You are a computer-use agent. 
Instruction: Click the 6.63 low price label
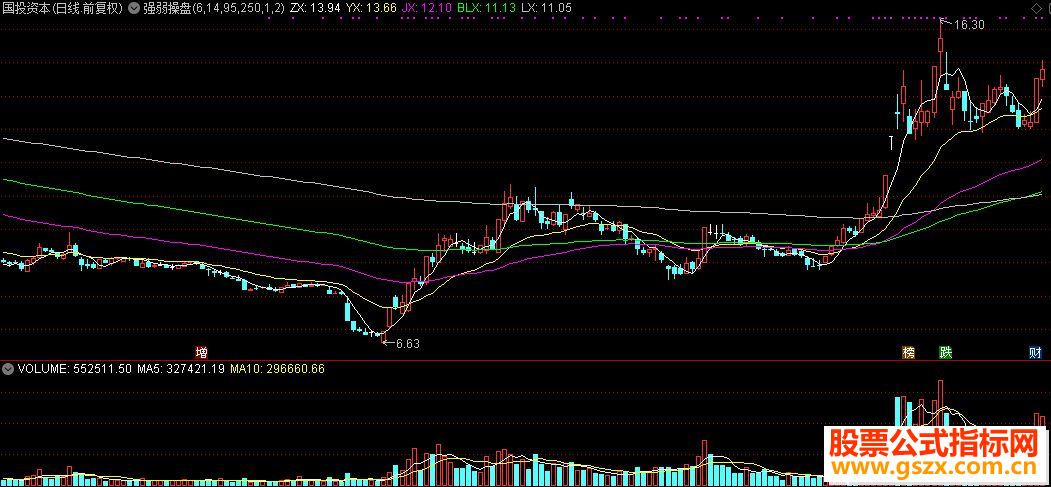coord(408,344)
